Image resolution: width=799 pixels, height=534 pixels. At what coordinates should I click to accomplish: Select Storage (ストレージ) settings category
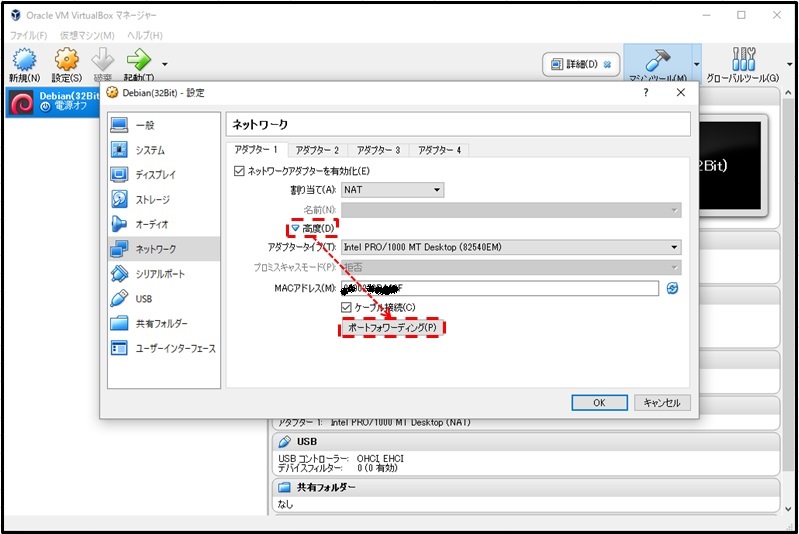pyautogui.click(x=164, y=199)
